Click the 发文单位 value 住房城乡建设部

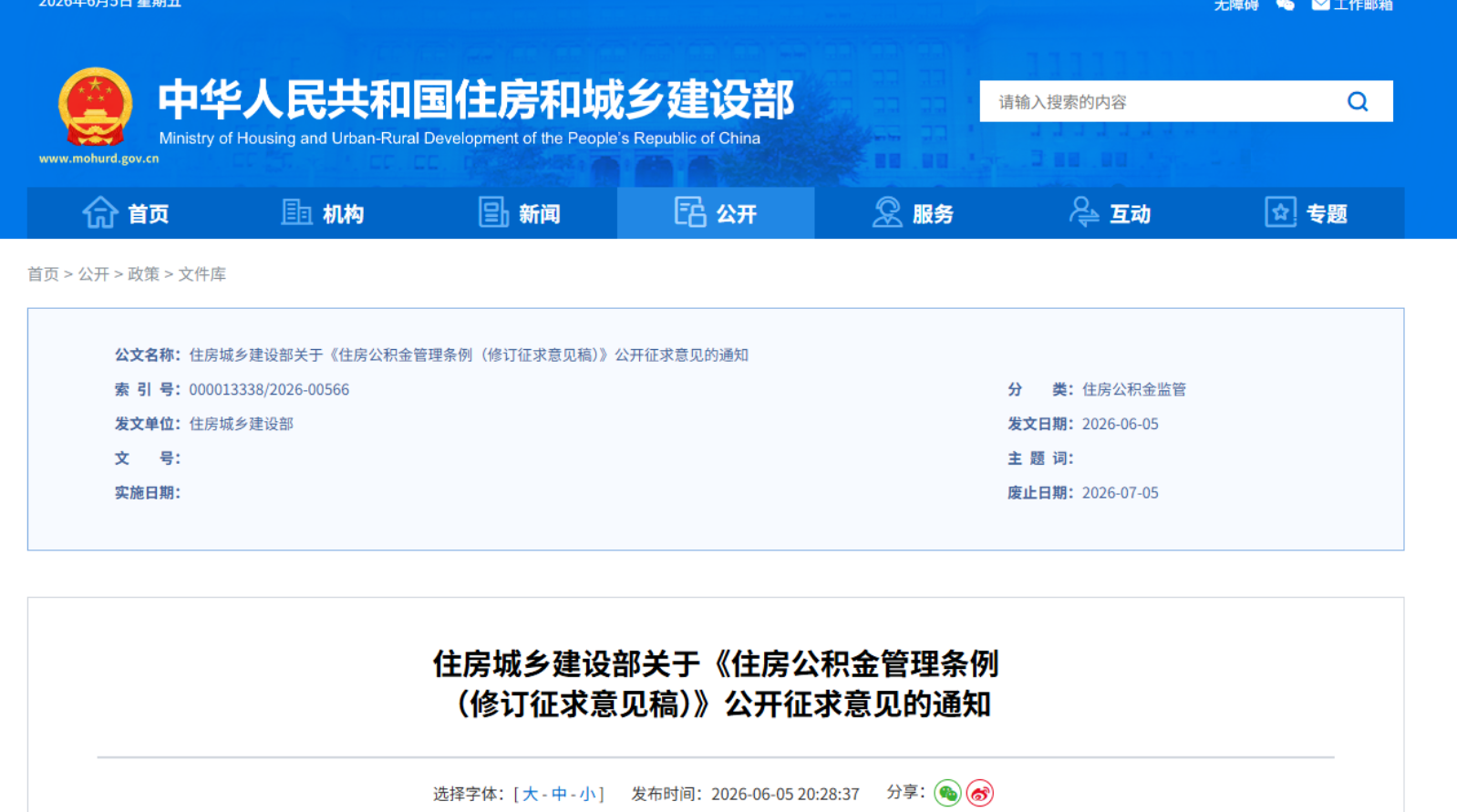(x=241, y=425)
